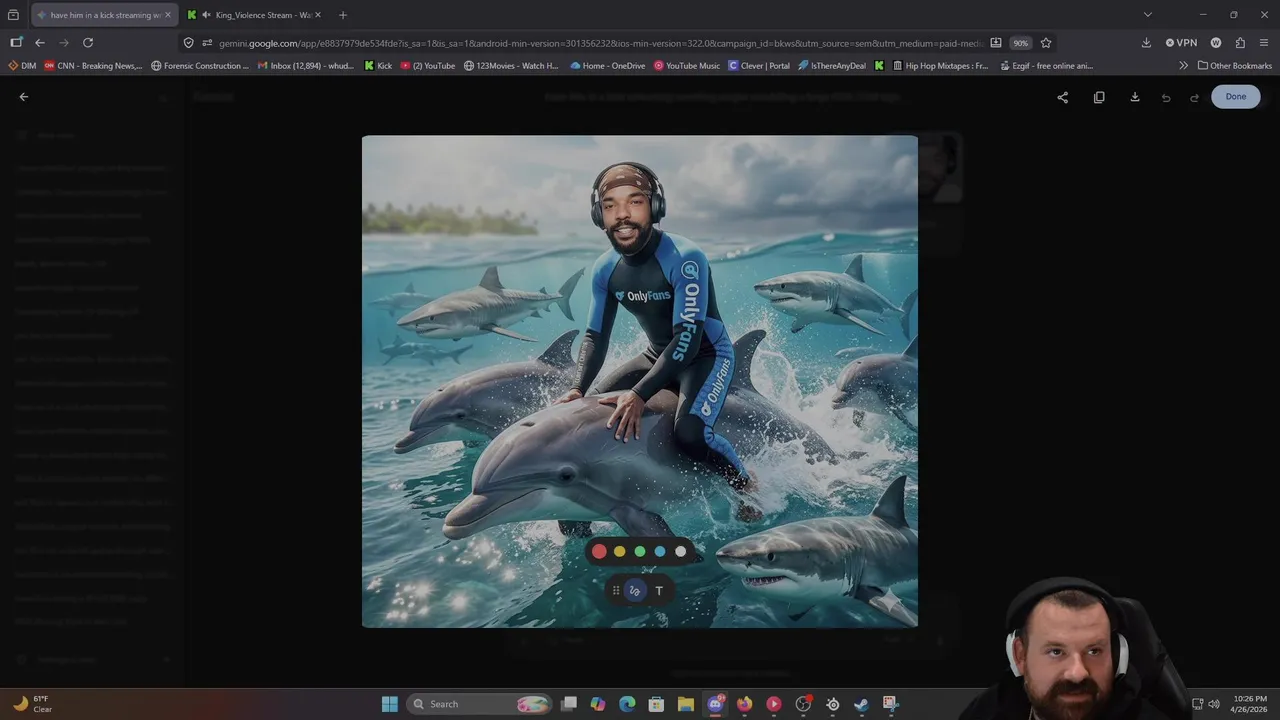Open CNN - Breaking News bookmark

pyautogui.click(x=93, y=66)
